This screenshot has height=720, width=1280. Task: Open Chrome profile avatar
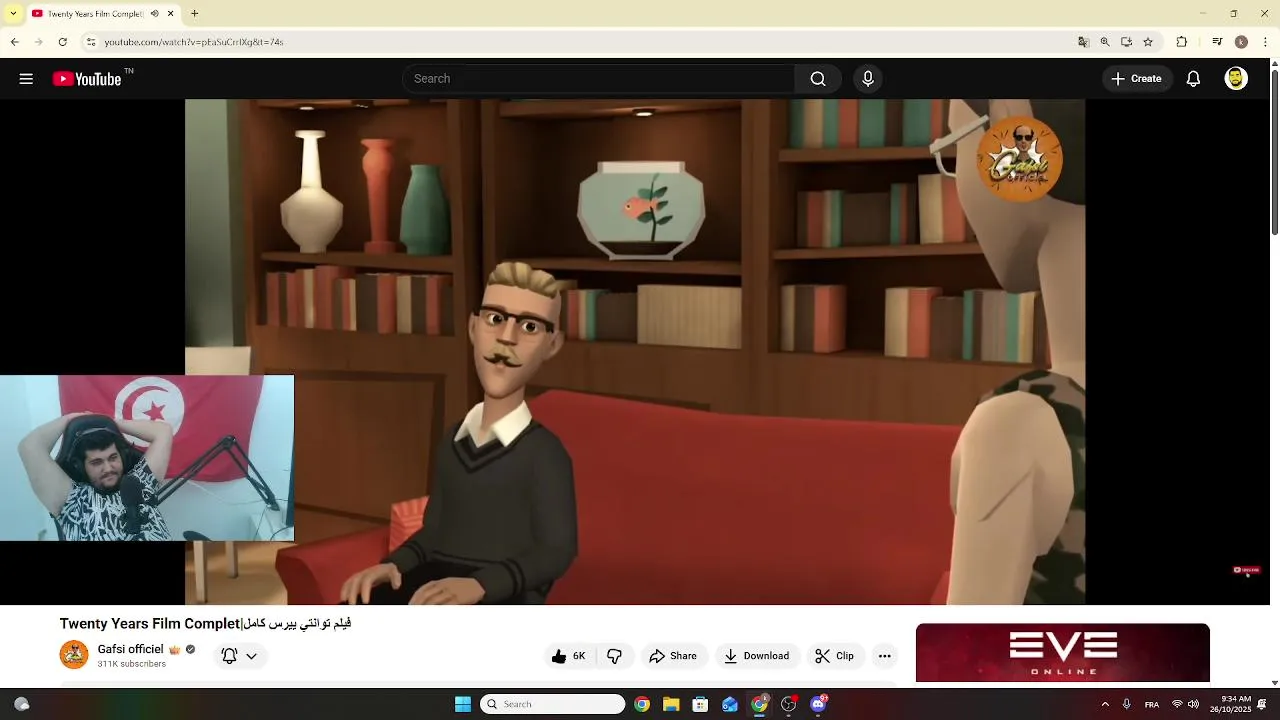coord(1241,42)
